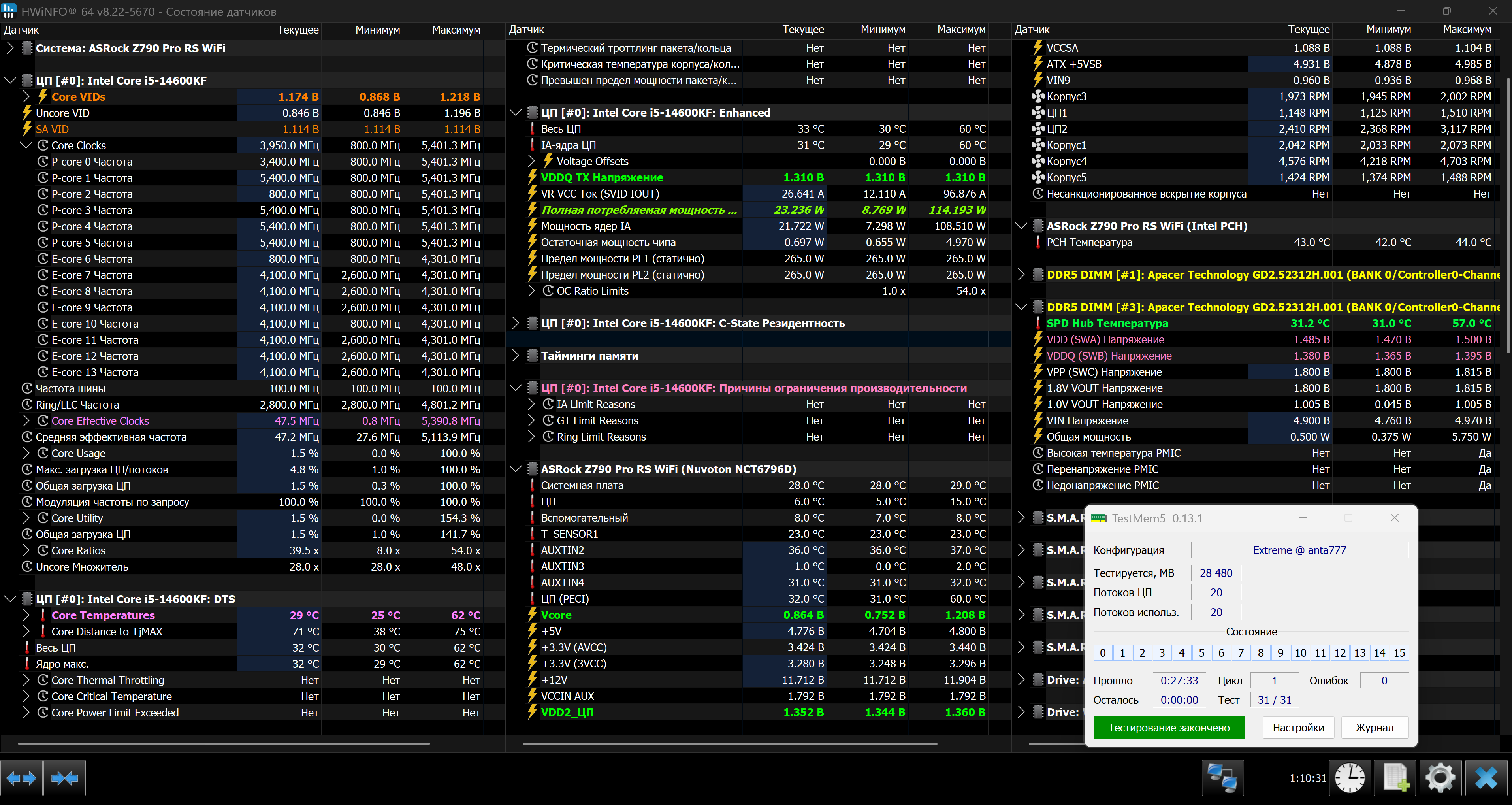1512x805 pixels.
Task: Click the Максимум column header in left panel
Action: click(456, 30)
